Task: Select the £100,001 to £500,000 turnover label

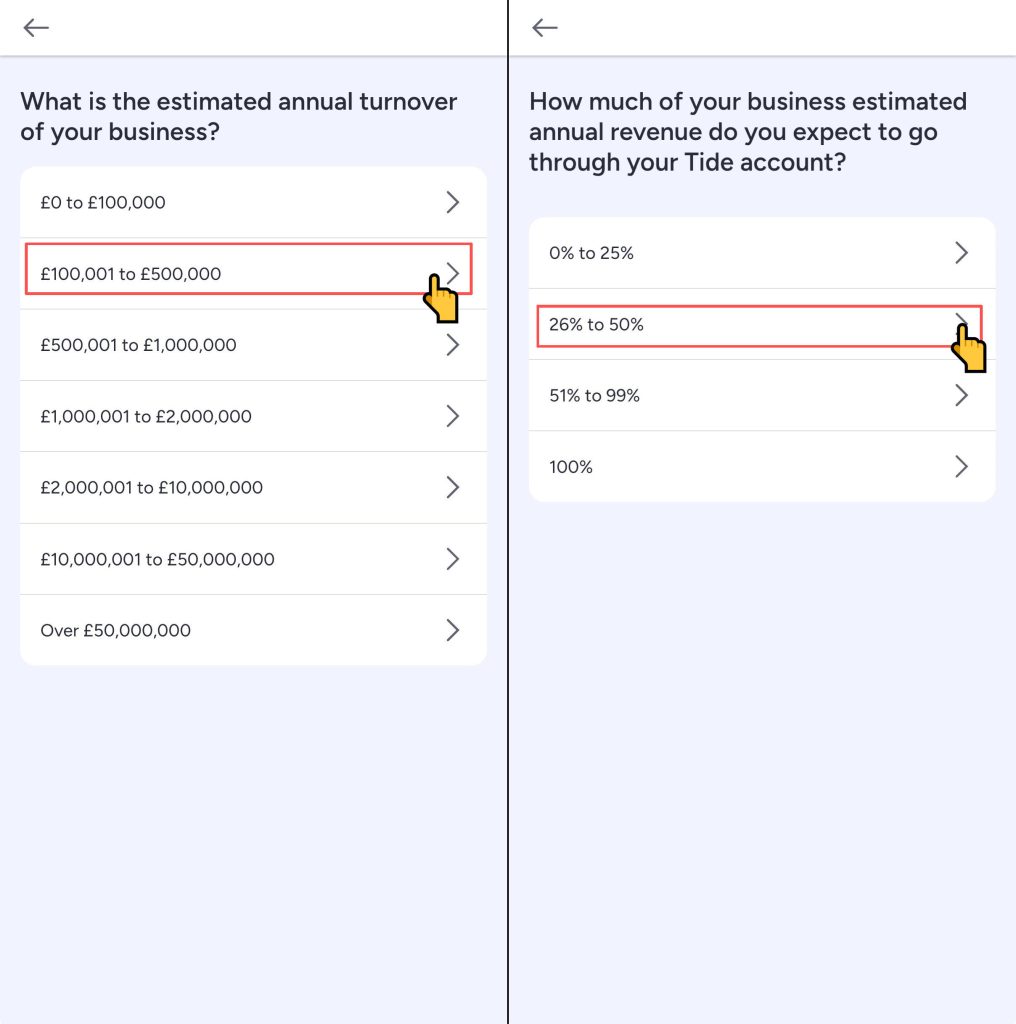Action: pyautogui.click(x=131, y=274)
